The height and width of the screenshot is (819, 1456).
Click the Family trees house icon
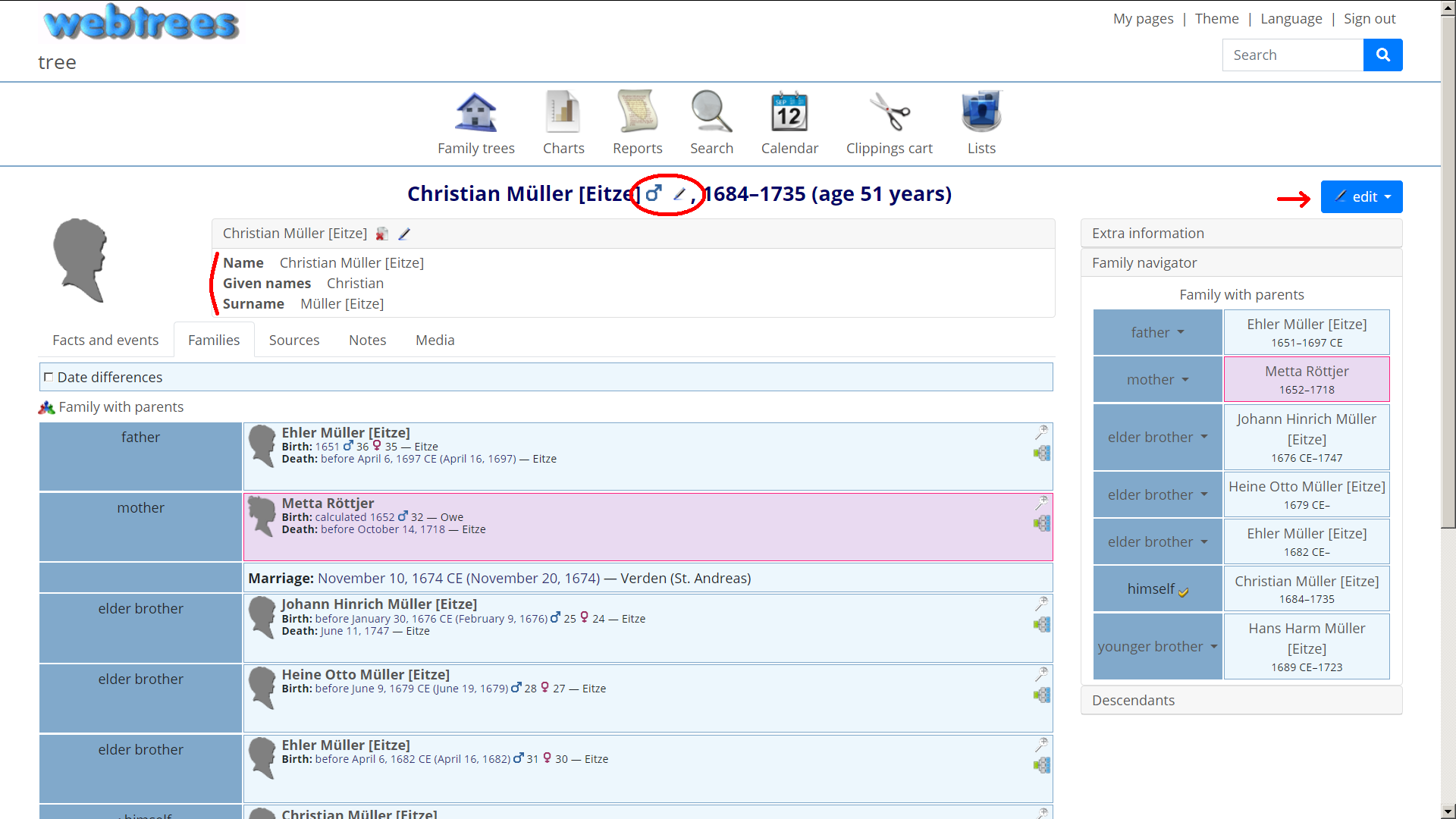(x=475, y=112)
